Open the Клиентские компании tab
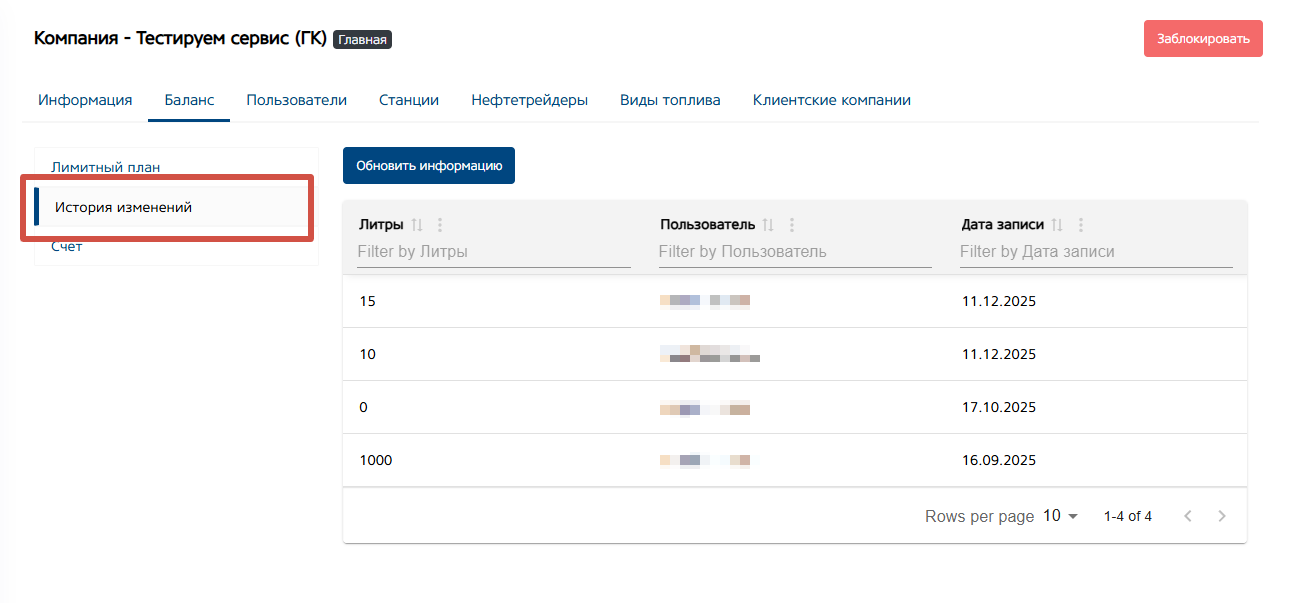This screenshot has width=1303, height=603. 832,100
